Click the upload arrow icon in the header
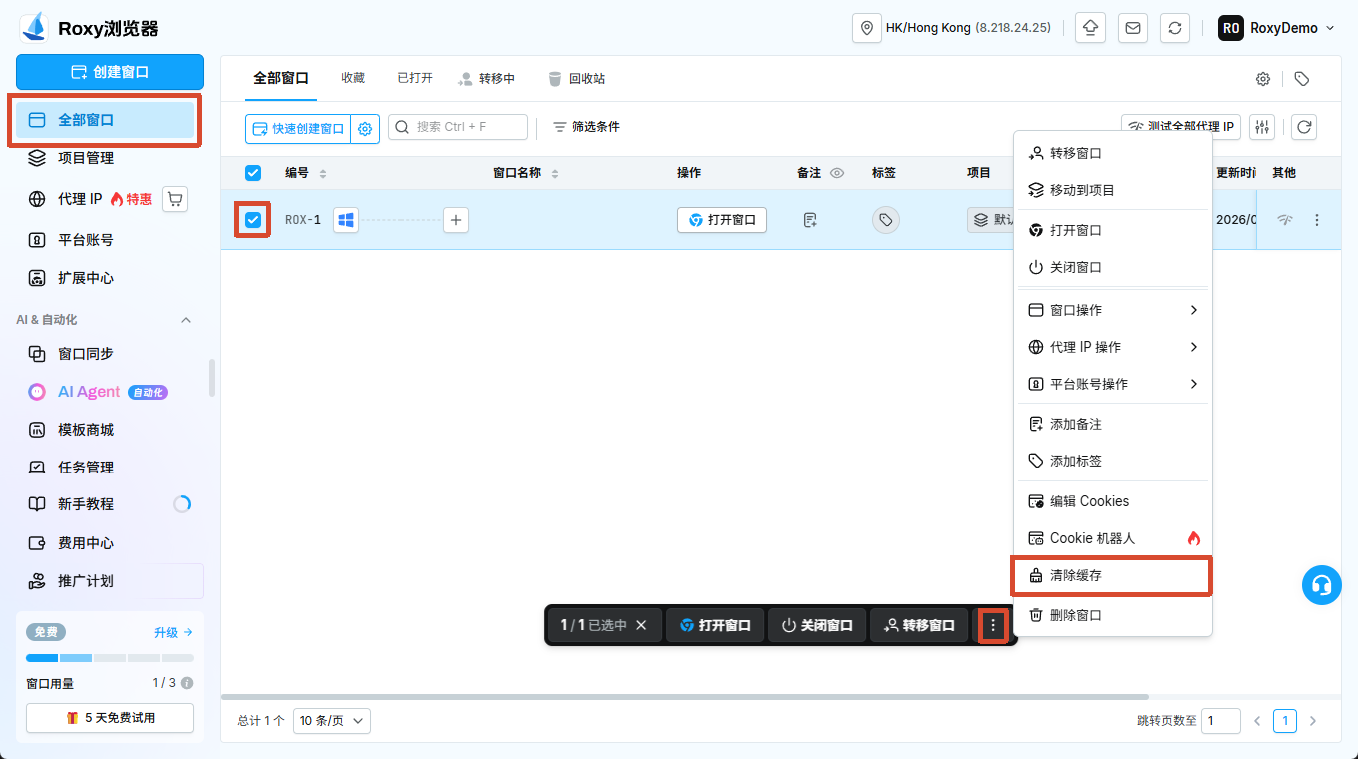The height and width of the screenshot is (759, 1358). [1090, 28]
